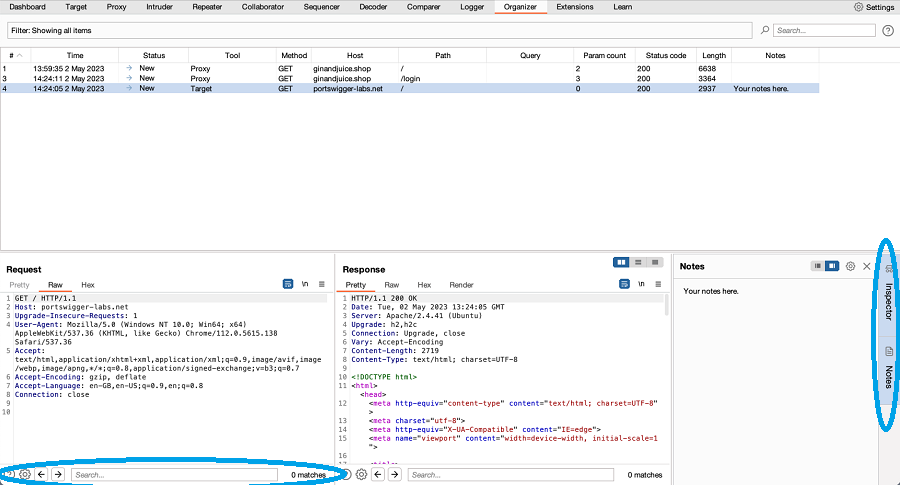Open Notes panel settings gear
900x485 pixels.
850,266
